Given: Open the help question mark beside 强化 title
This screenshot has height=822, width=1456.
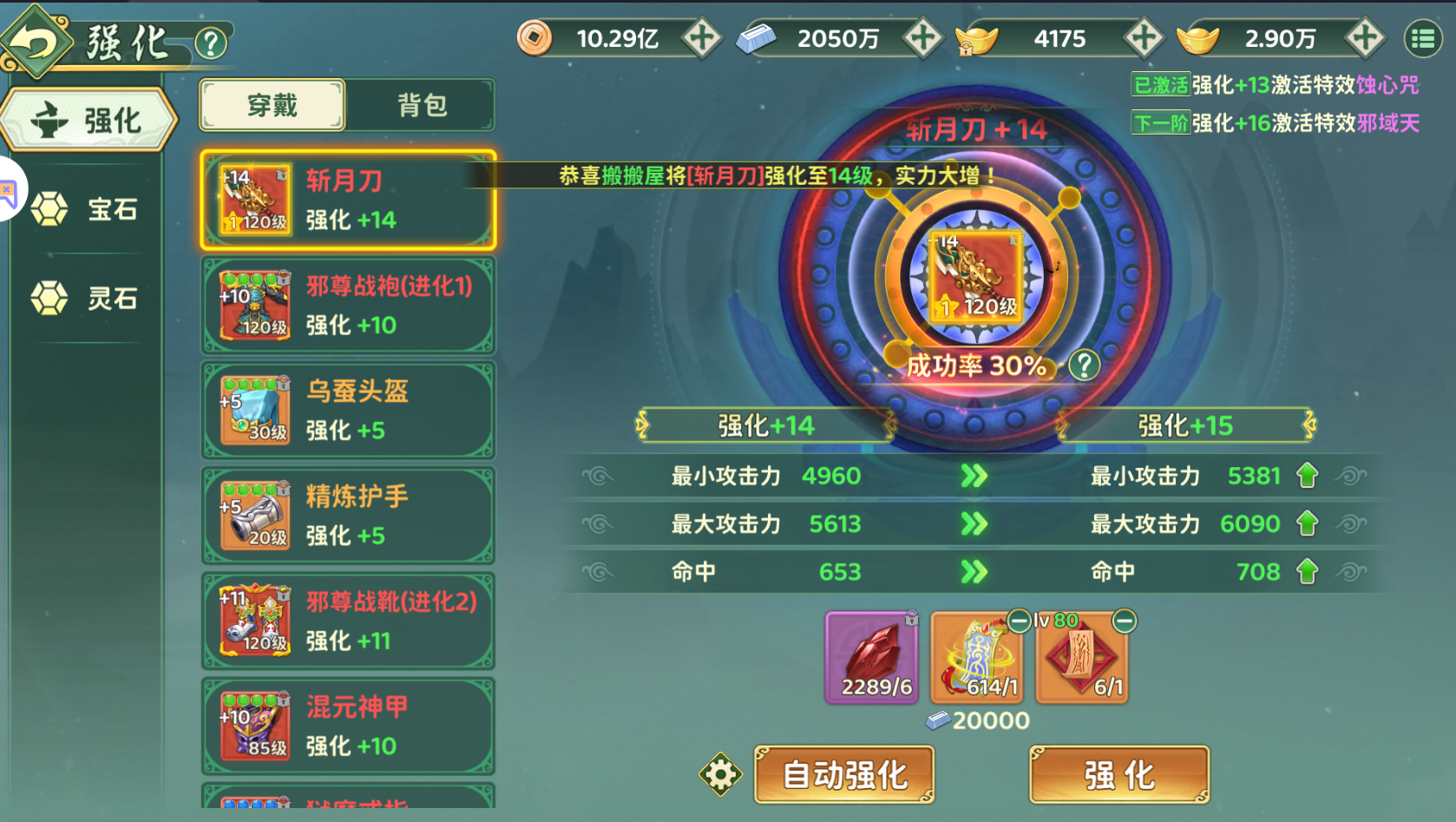Looking at the screenshot, I should click(x=211, y=43).
